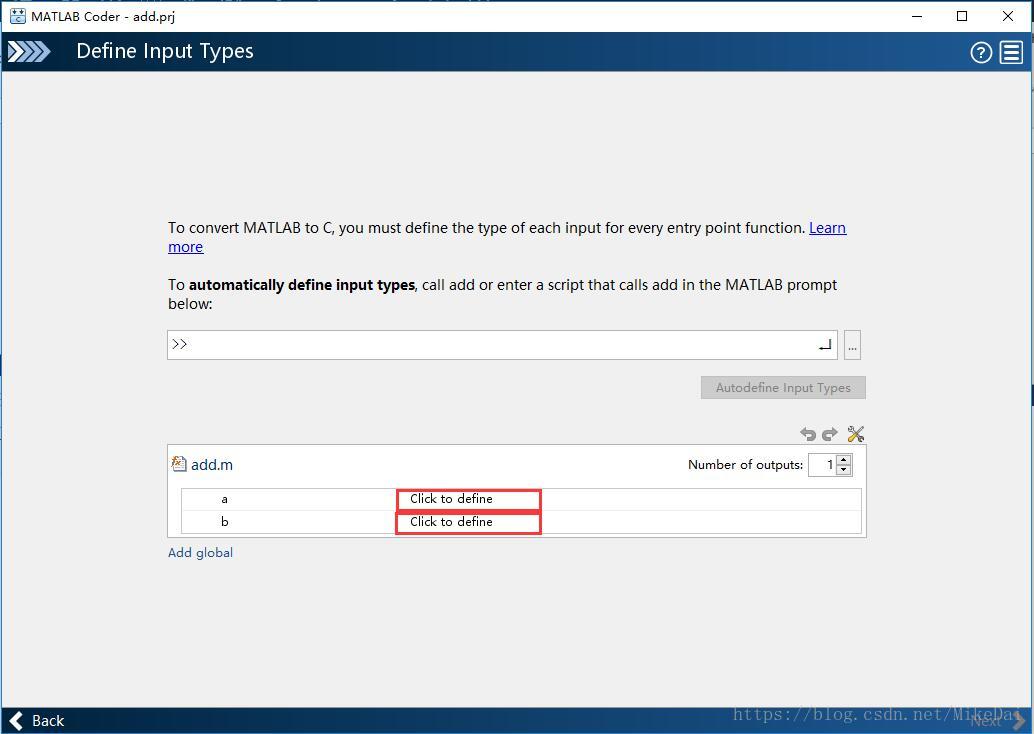Click the MATLAB Coder title bar icon
The height and width of the screenshot is (734, 1034).
18,16
